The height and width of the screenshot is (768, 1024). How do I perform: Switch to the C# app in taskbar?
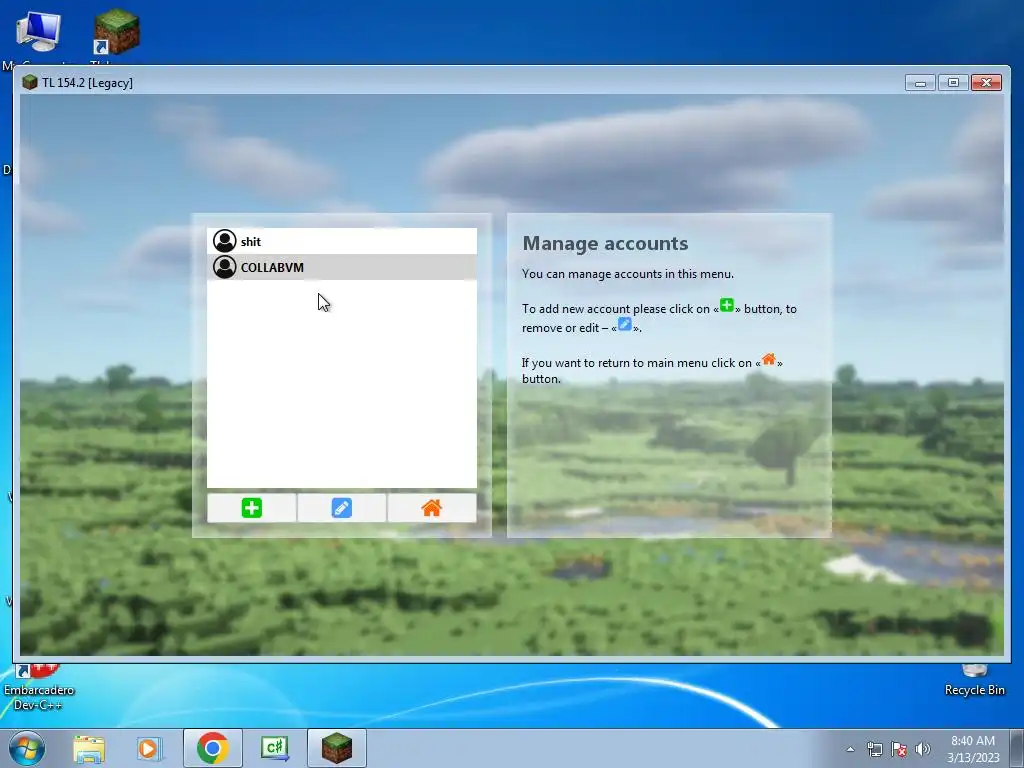tap(275, 748)
